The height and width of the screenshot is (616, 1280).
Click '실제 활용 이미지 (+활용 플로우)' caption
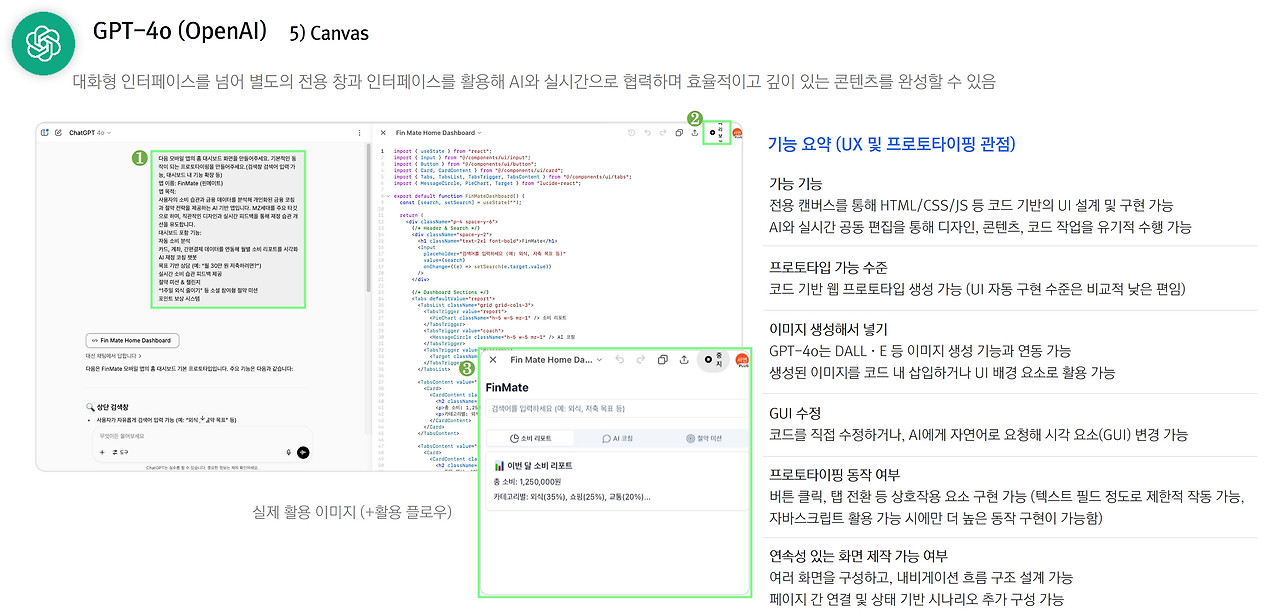click(352, 512)
